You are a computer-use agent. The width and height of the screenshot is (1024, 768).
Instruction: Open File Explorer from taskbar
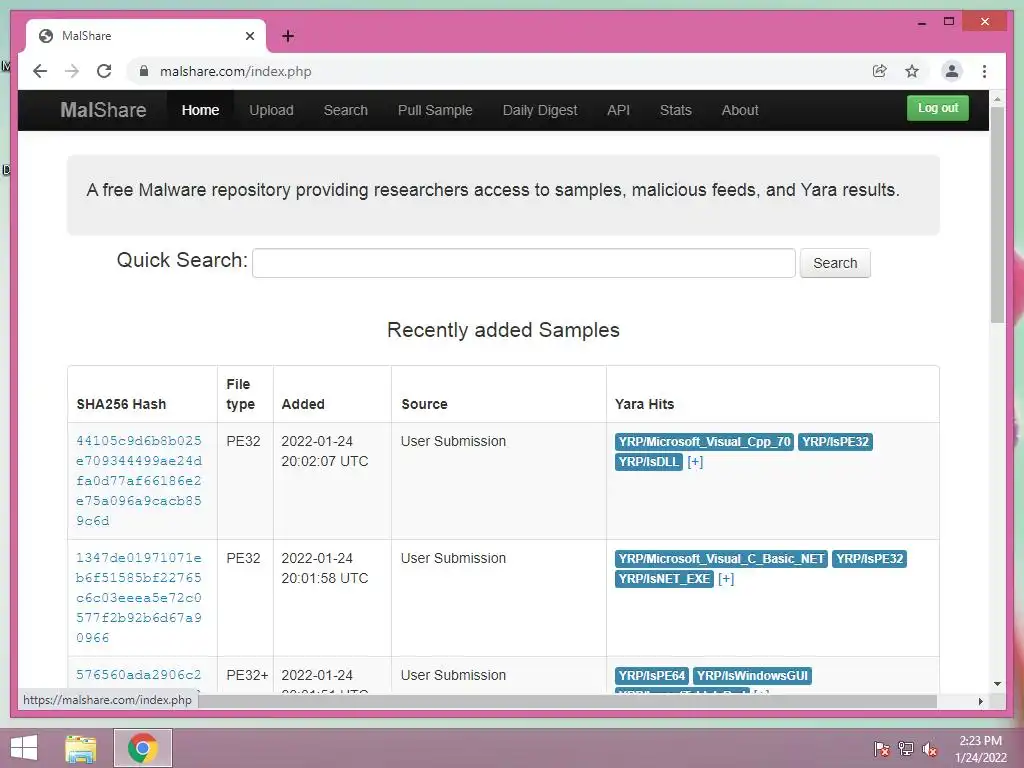click(81, 748)
